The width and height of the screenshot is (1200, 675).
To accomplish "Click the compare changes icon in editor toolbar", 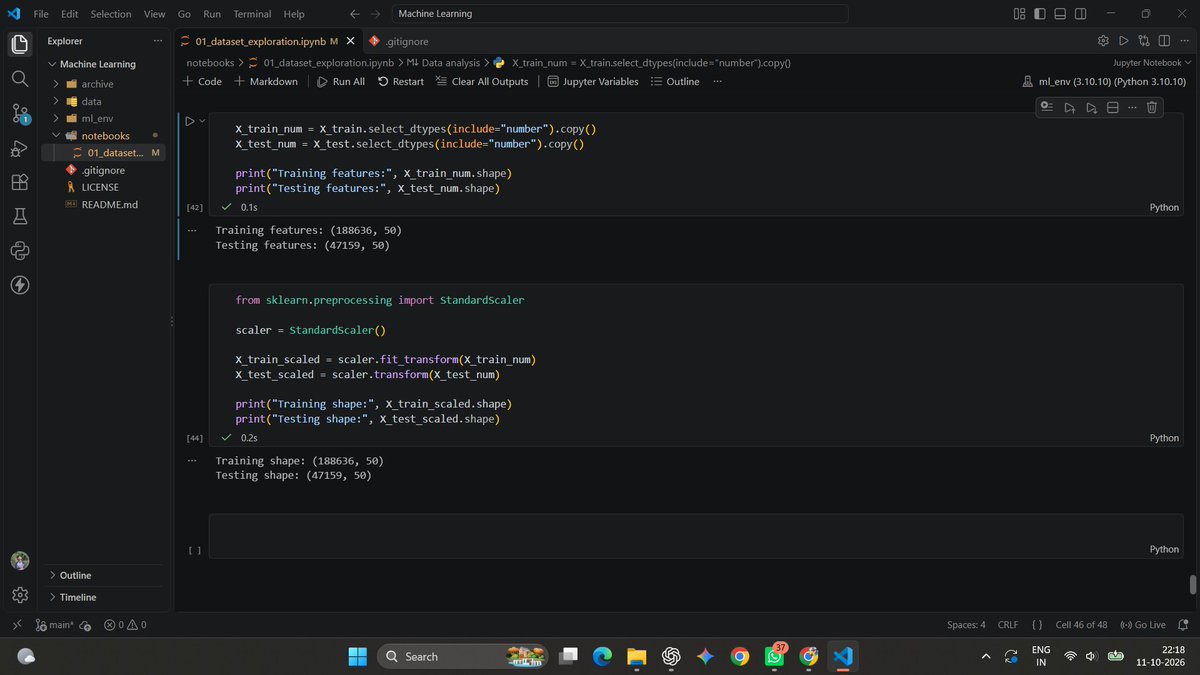I will coord(1144,41).
